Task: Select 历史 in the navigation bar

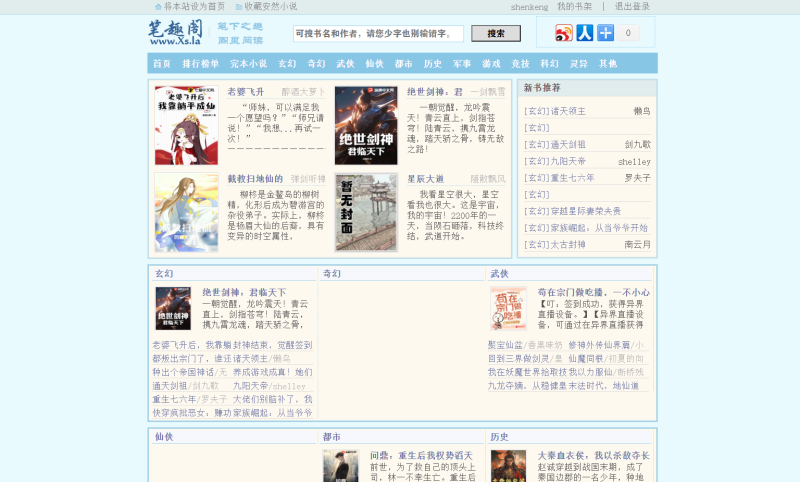Action: click(433, 64)
